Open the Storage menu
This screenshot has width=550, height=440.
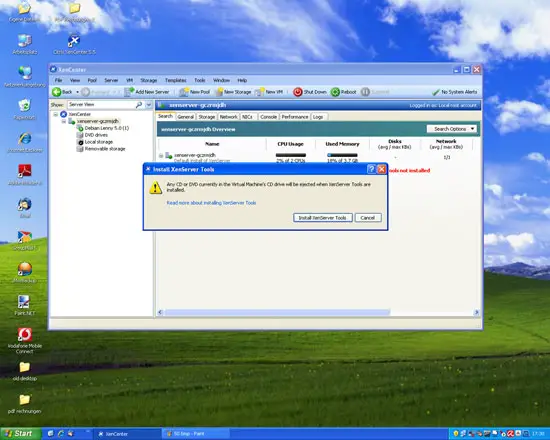click(x=149, y=80)
